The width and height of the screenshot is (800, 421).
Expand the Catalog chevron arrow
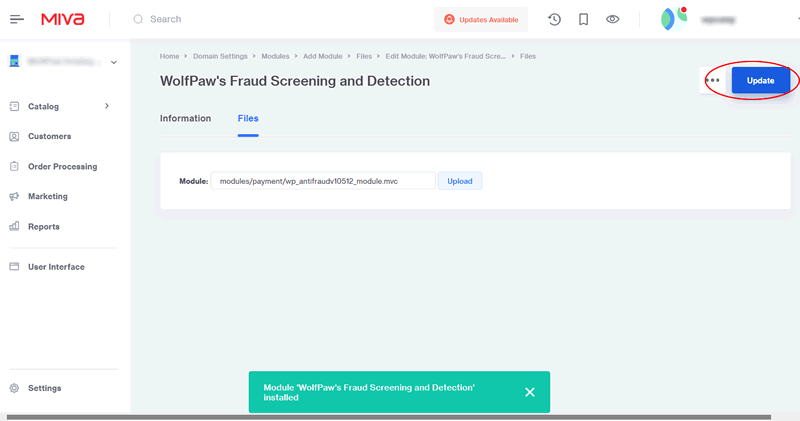(x=107, y=106)
